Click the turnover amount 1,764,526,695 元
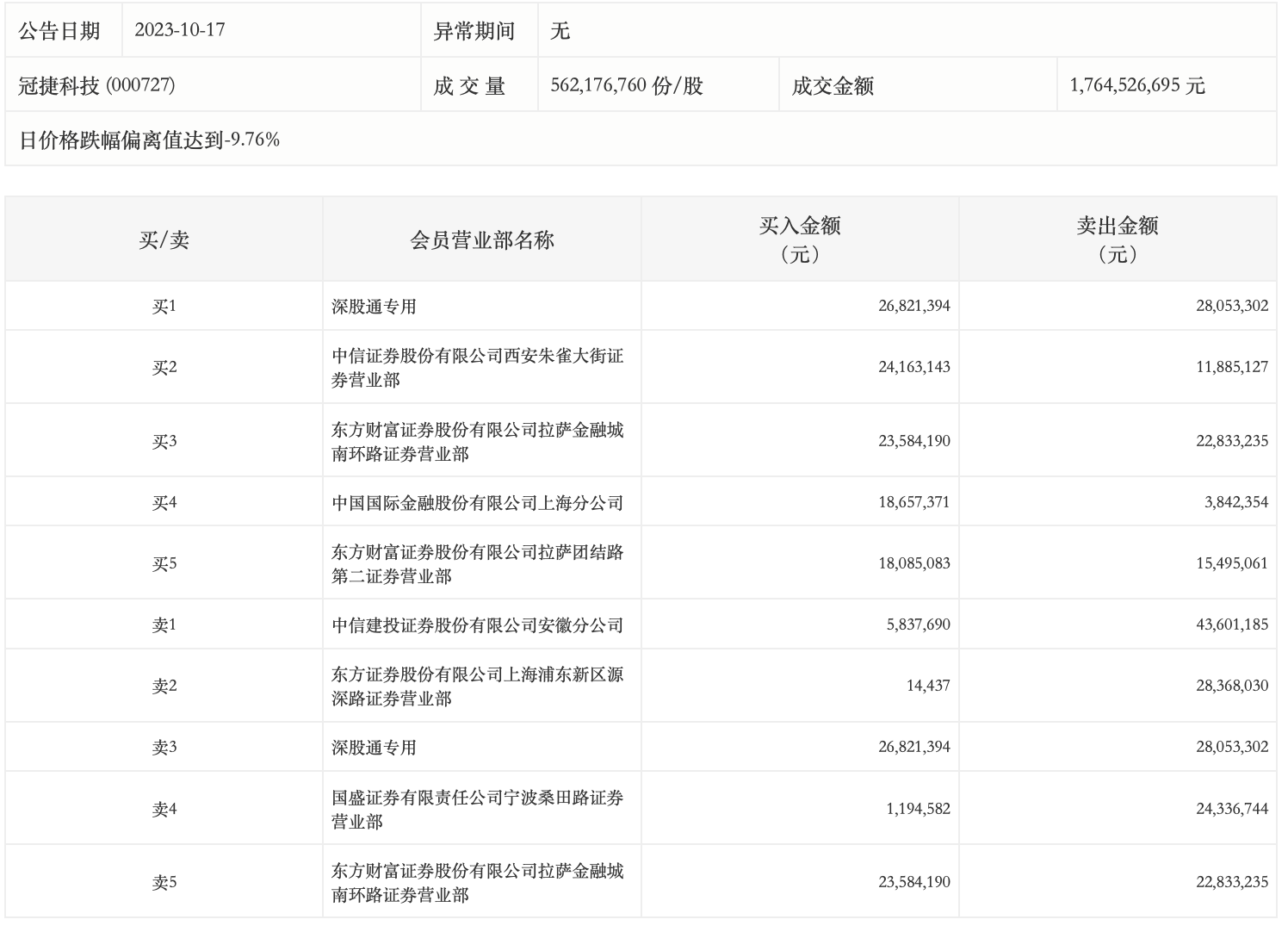1288x932 pixels. tap(1136, 85)
